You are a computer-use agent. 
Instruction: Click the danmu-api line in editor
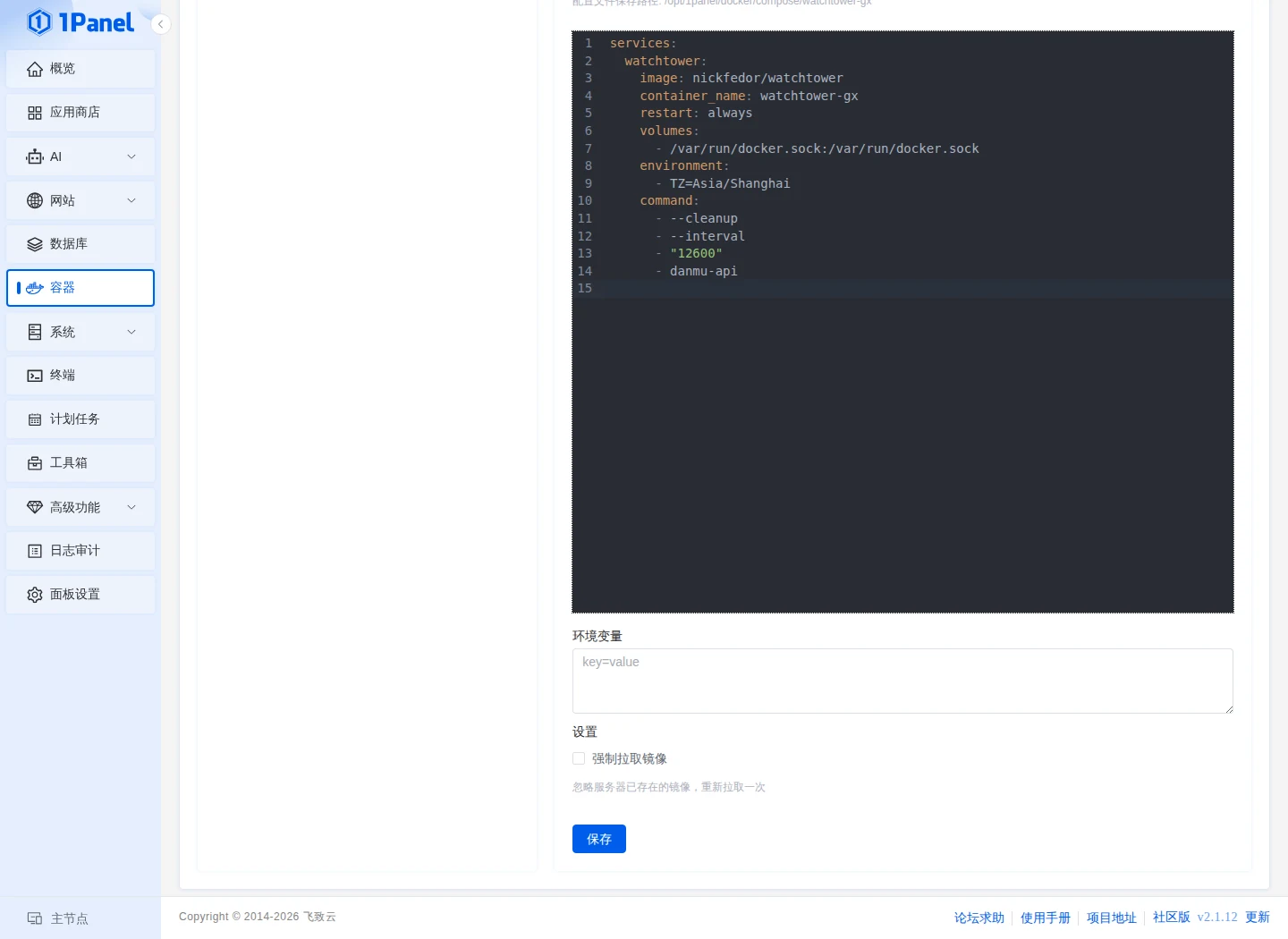704,271
